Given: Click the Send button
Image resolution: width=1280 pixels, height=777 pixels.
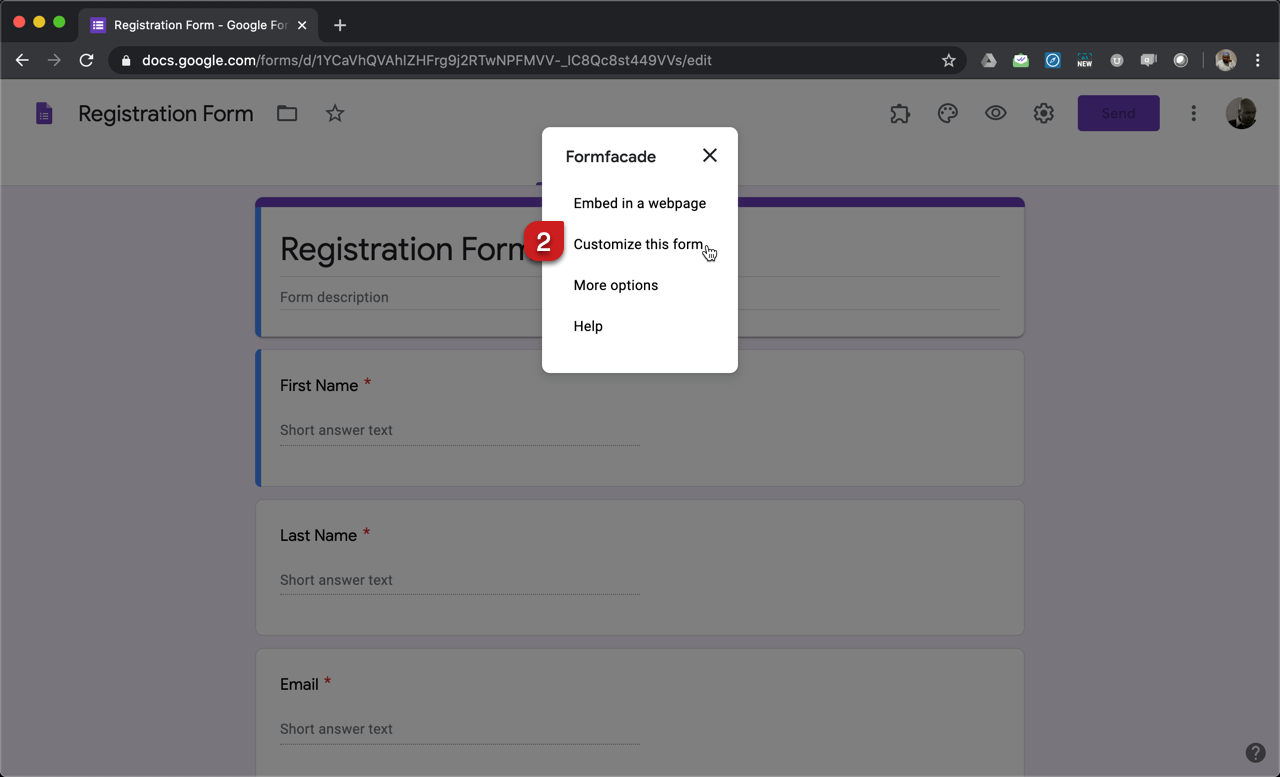Looking at the screenshot, I should pos(1118,113).
